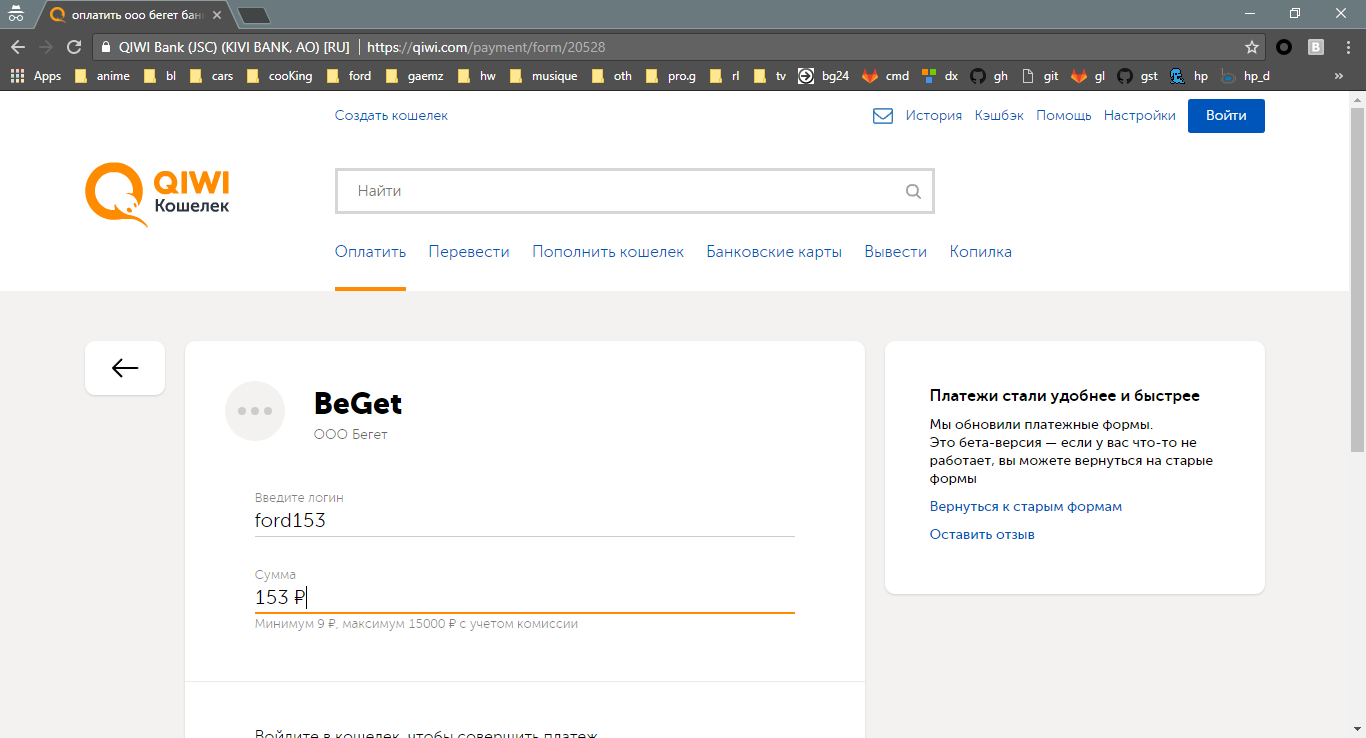Click the login field with ford153
Image resolution: width=1366 pixels, height=738 pixels.
coord(525,521)
